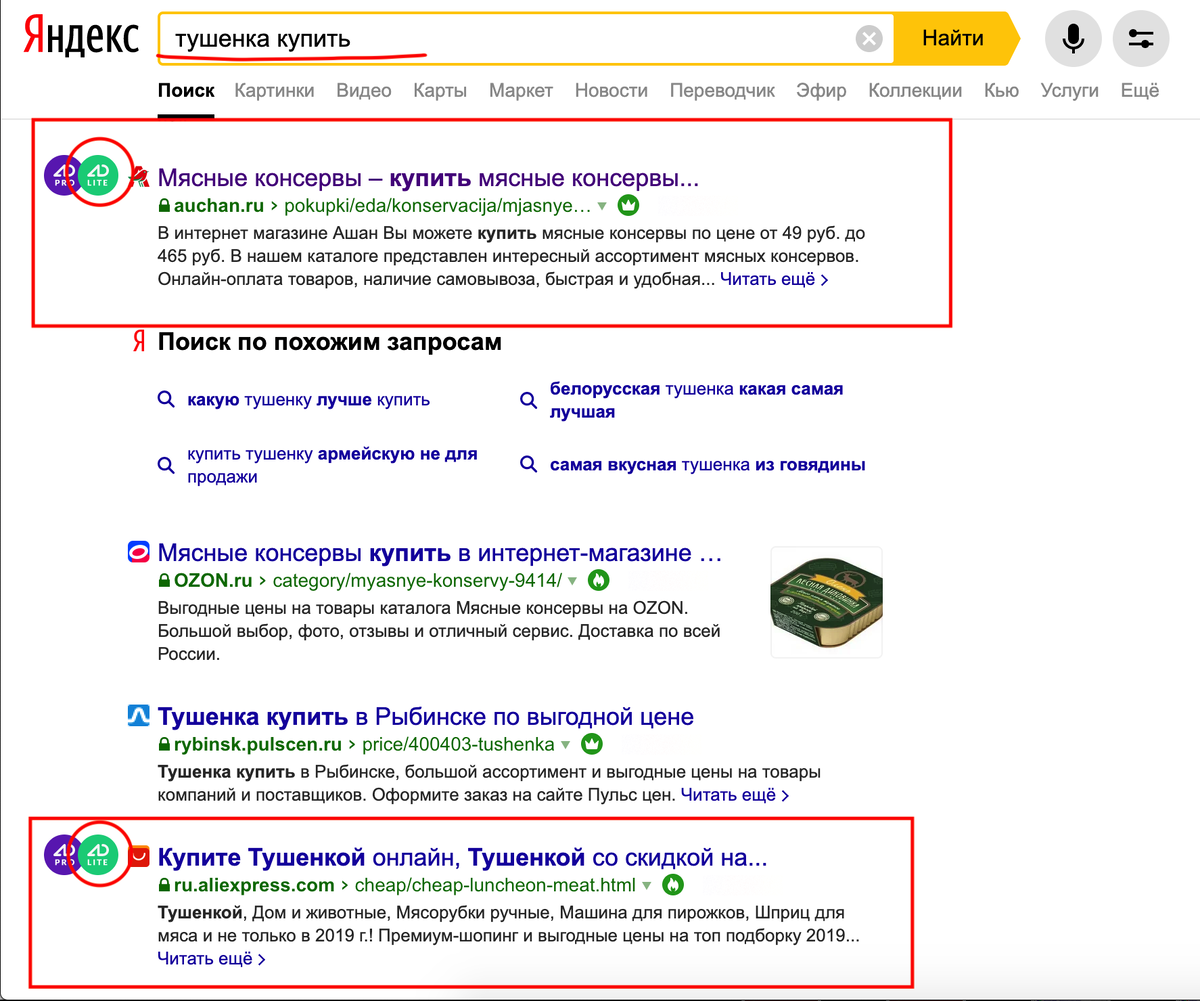Click Читать ещё in auchan snippet
Viewport: 1200px width, 1001px height.
click(774, 280)
